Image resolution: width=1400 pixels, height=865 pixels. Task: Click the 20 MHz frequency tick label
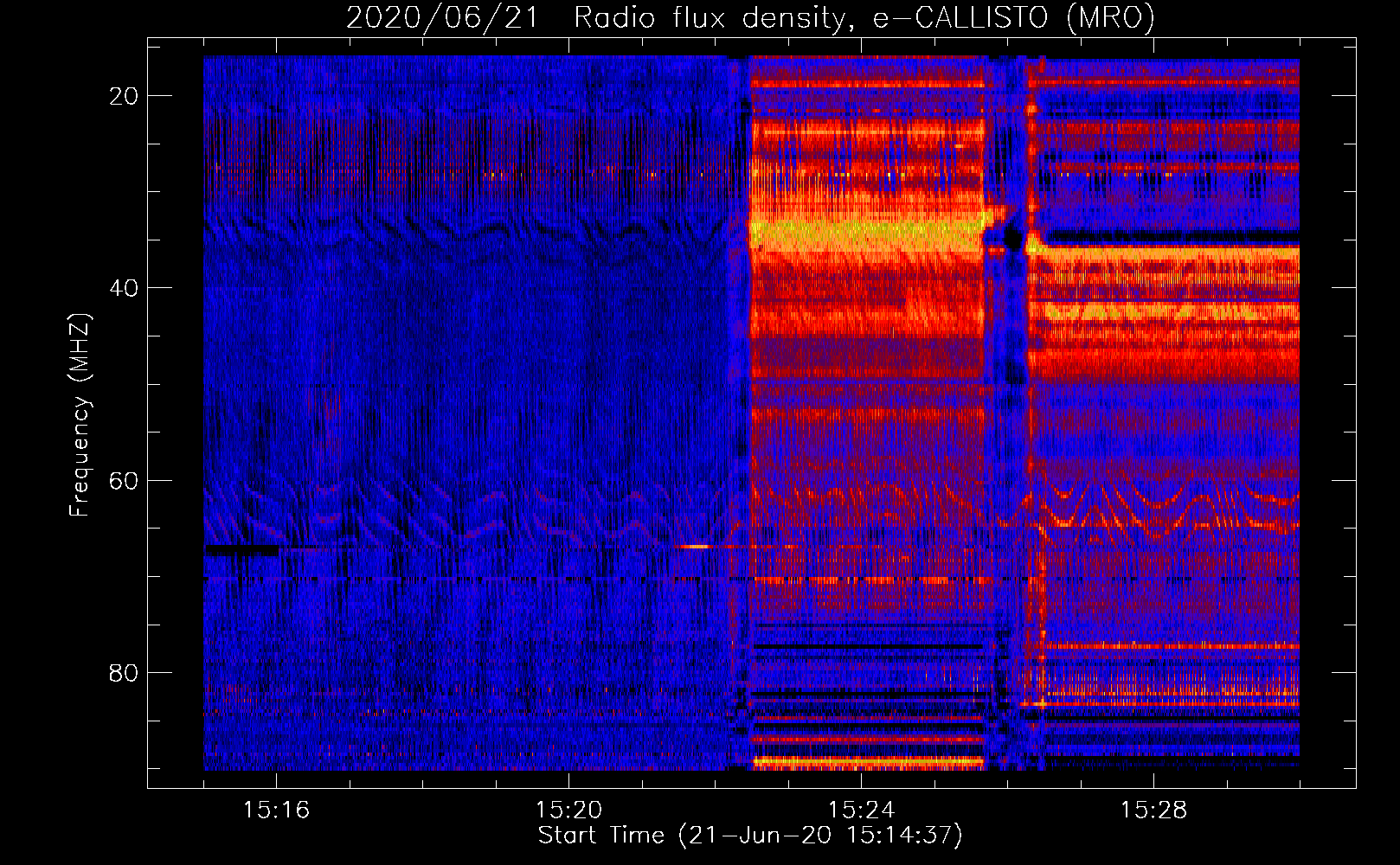(124, 96)
